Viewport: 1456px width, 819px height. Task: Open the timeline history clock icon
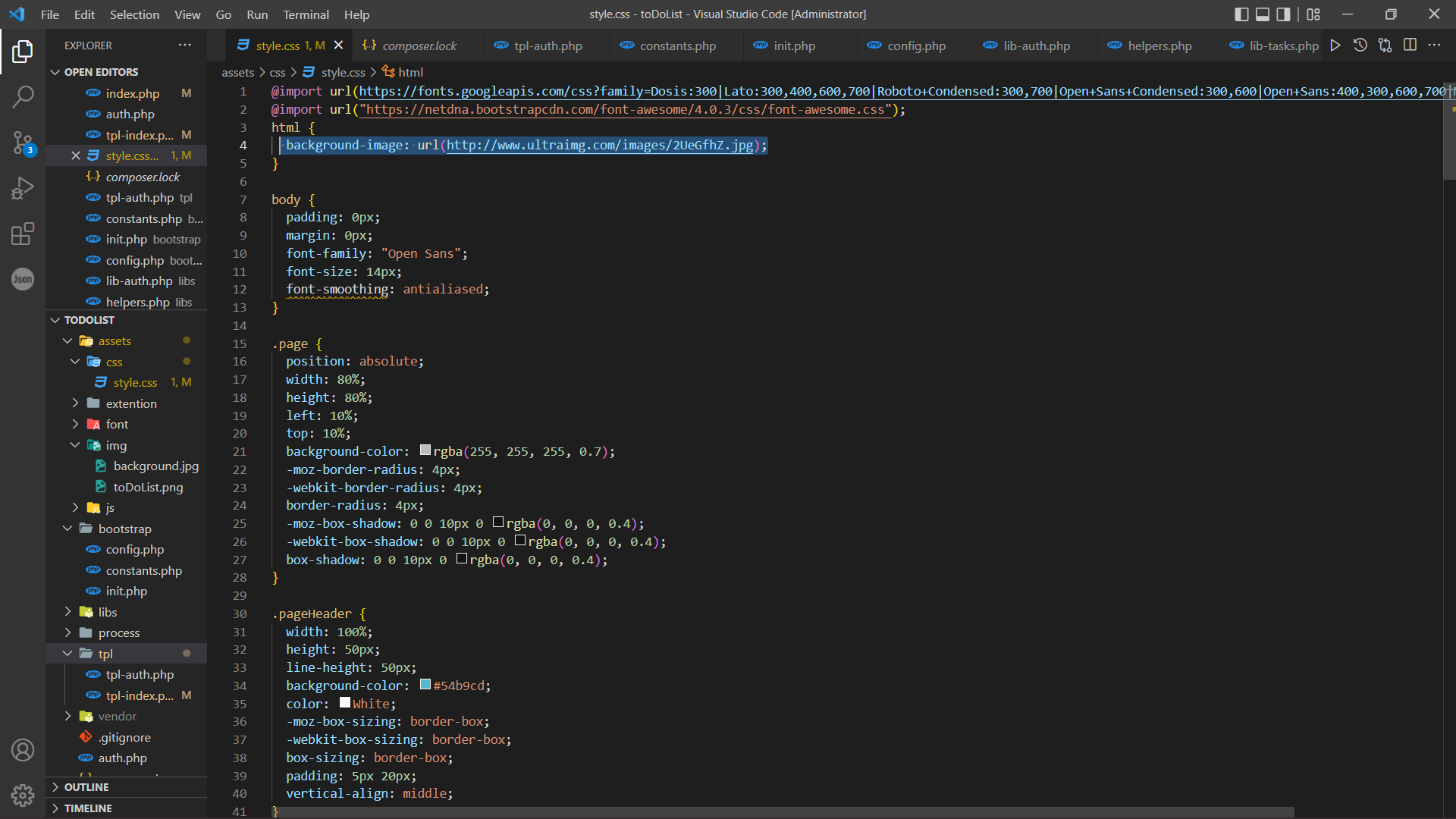(x=1360, y=45)
